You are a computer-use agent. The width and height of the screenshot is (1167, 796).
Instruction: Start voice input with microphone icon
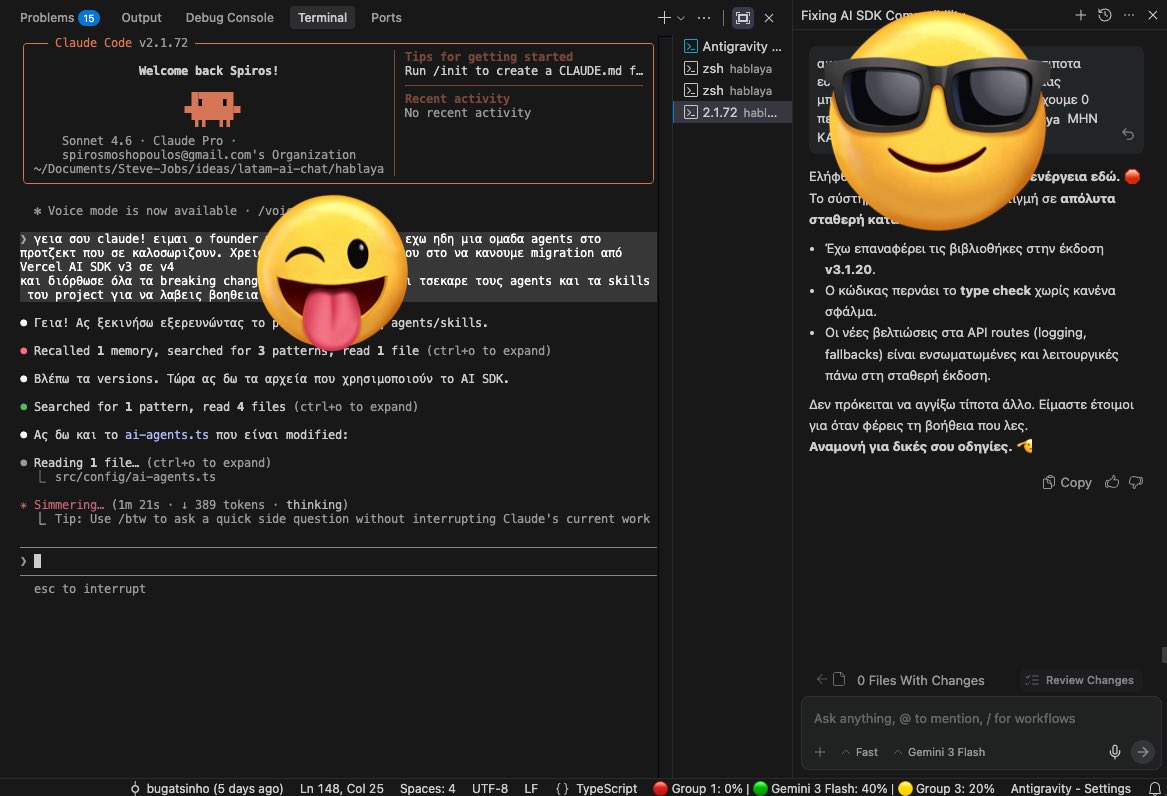click(x=1115, y=752)
